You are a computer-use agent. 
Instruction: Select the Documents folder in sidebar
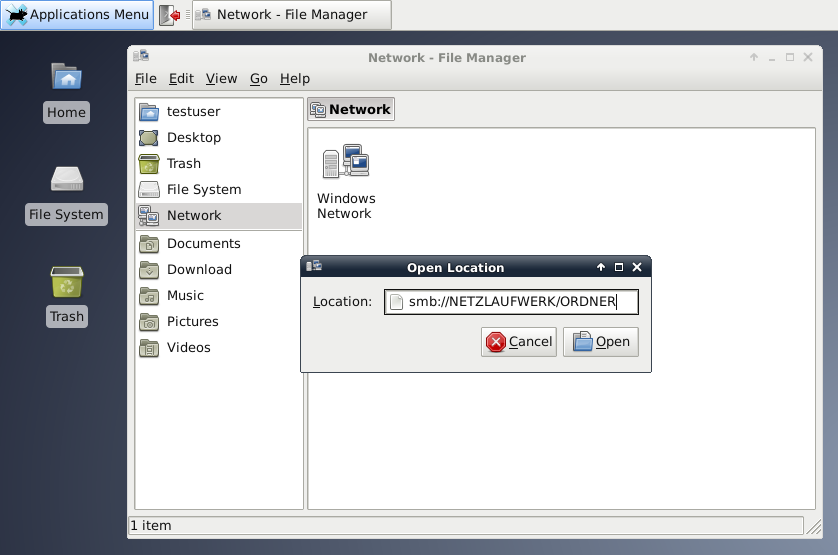click(203, 243)
